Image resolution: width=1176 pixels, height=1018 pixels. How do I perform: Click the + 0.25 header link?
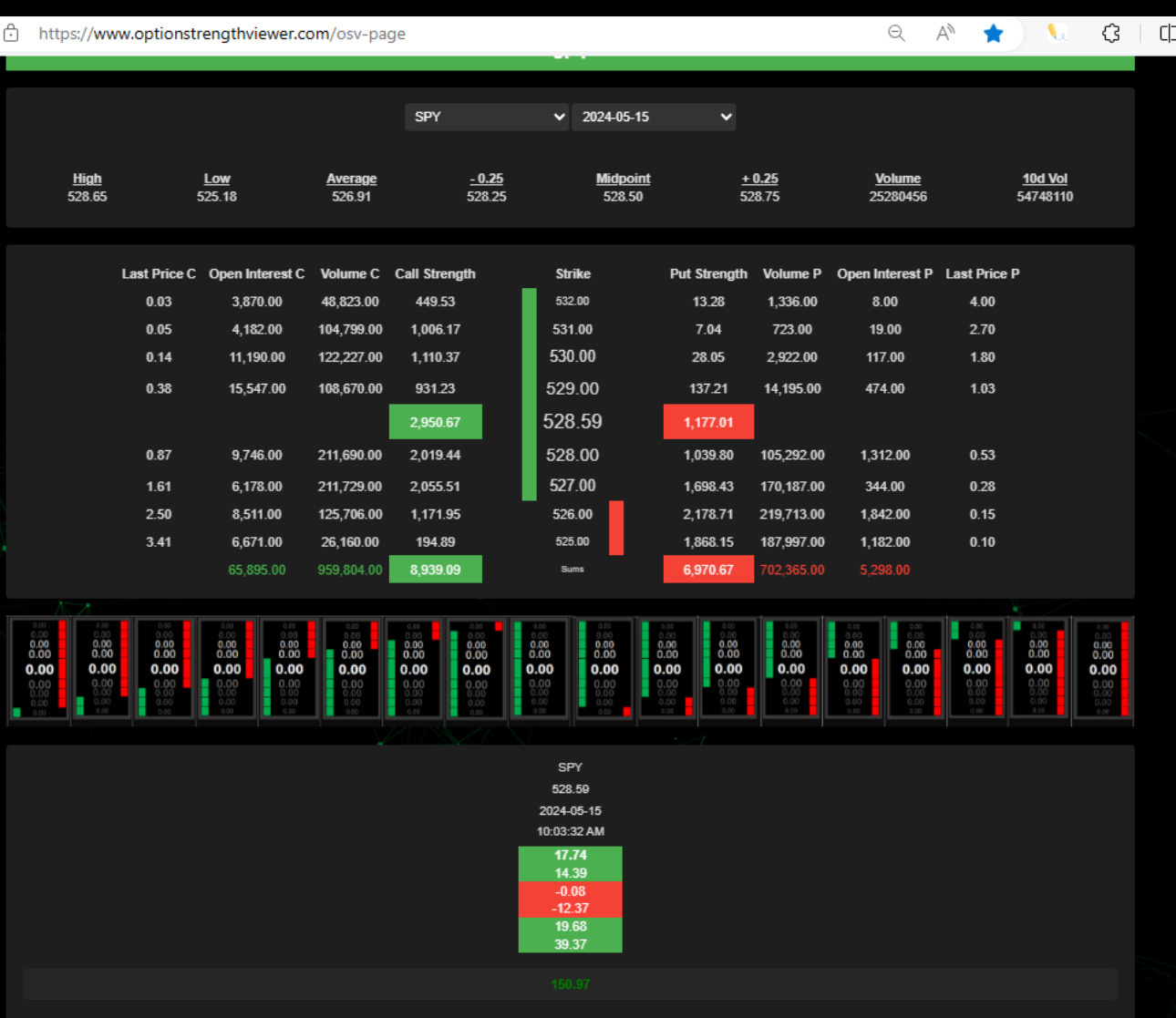(759, 179)
